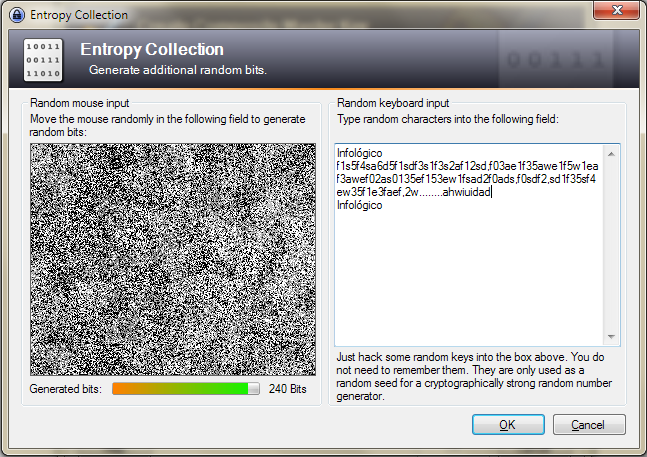
Task: Click the line starting with 'f1s5f4sa6d5f'
Action: coord(467,166)
